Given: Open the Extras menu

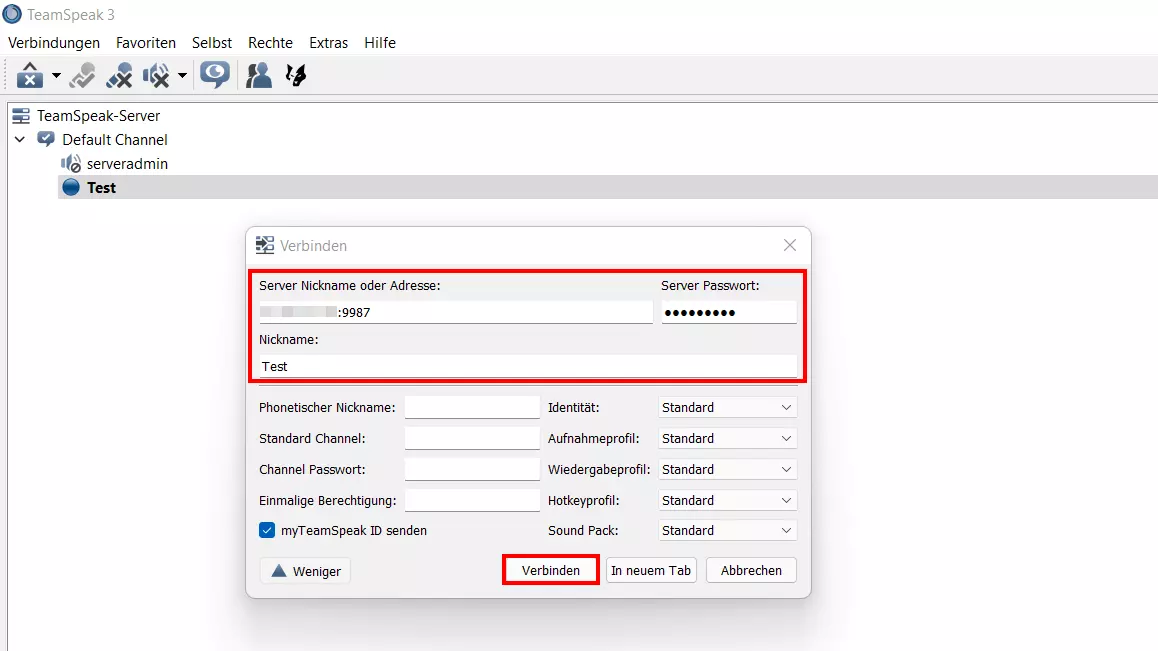Looking at the screenshot, I should coord(329,43).
